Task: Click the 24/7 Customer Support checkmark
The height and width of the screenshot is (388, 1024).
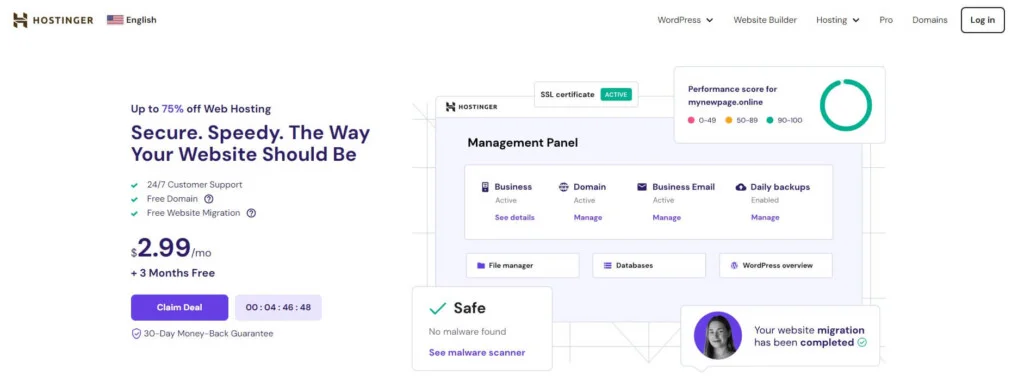Action: (x=135, y=186)
